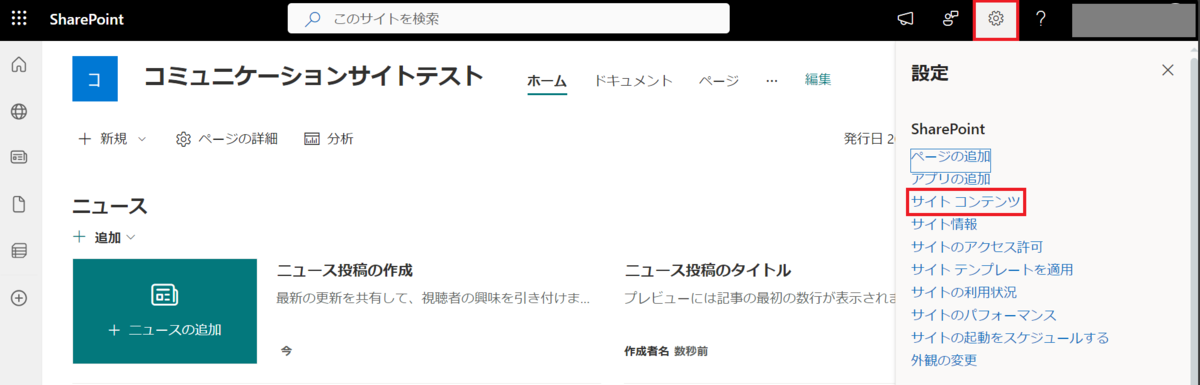Open サイト情報 link
Viewport: 1200px width, 385px height.
(944, 224)
